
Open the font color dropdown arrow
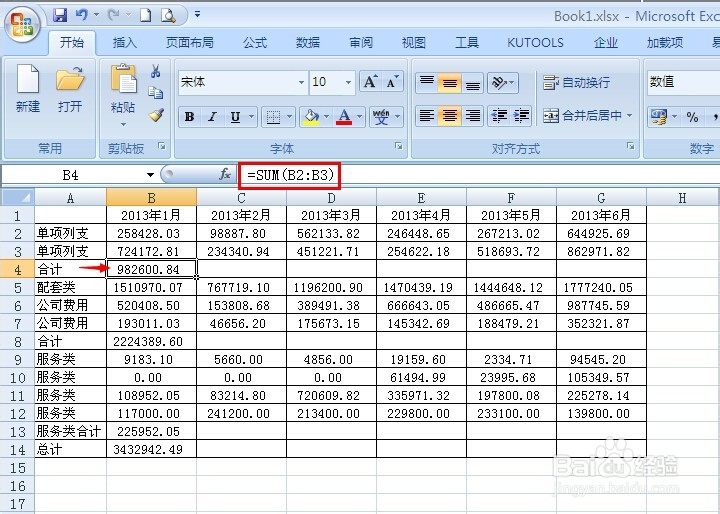(x=360, y=117)
